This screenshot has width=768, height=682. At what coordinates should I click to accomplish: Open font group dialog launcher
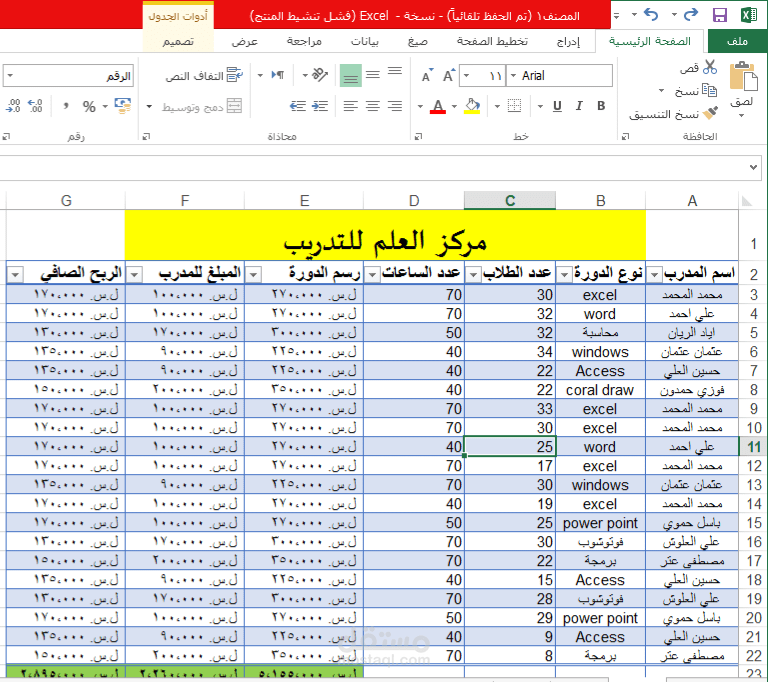418,137
